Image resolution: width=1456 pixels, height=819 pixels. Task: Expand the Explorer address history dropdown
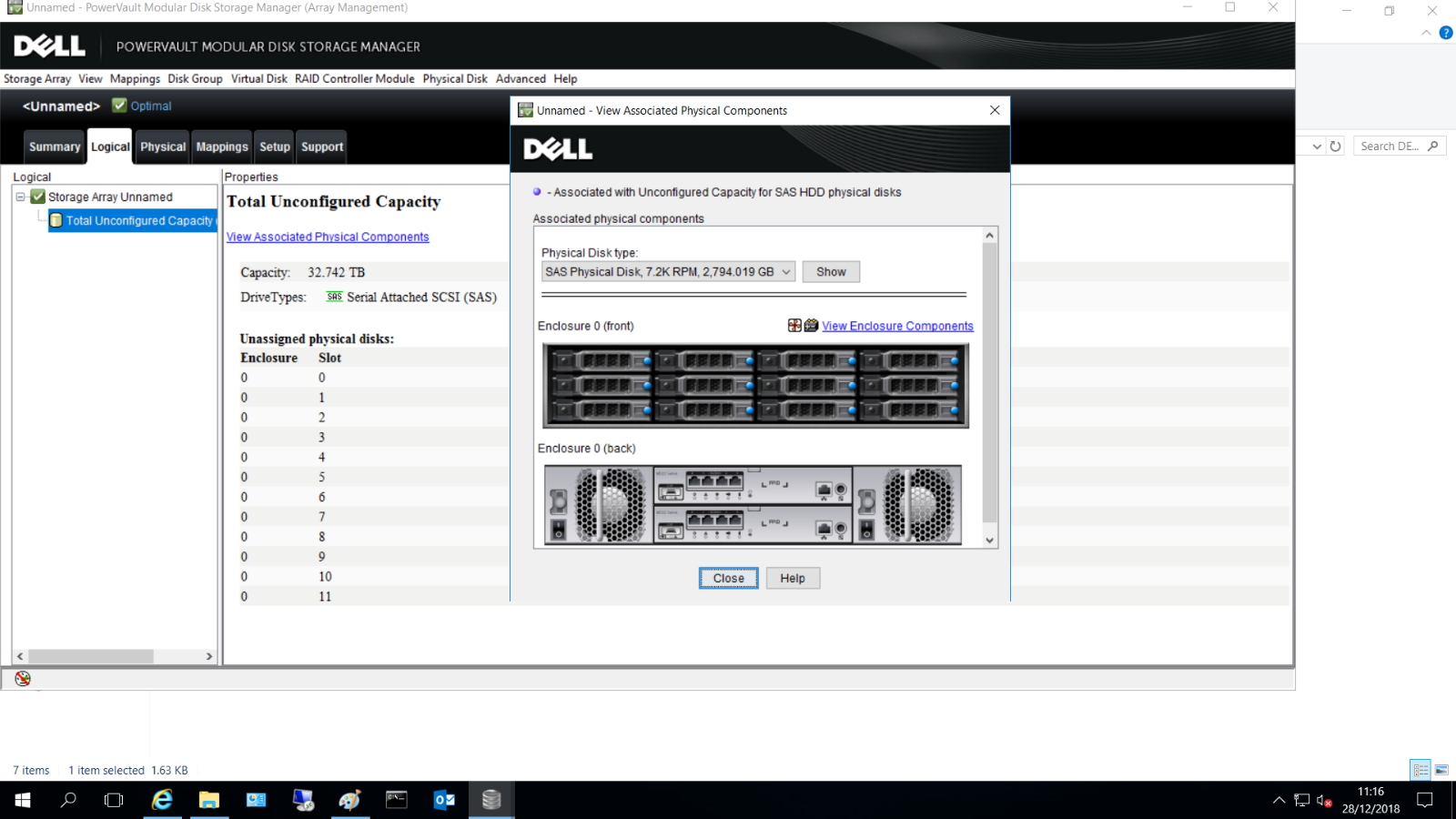tap(1317, 146)
